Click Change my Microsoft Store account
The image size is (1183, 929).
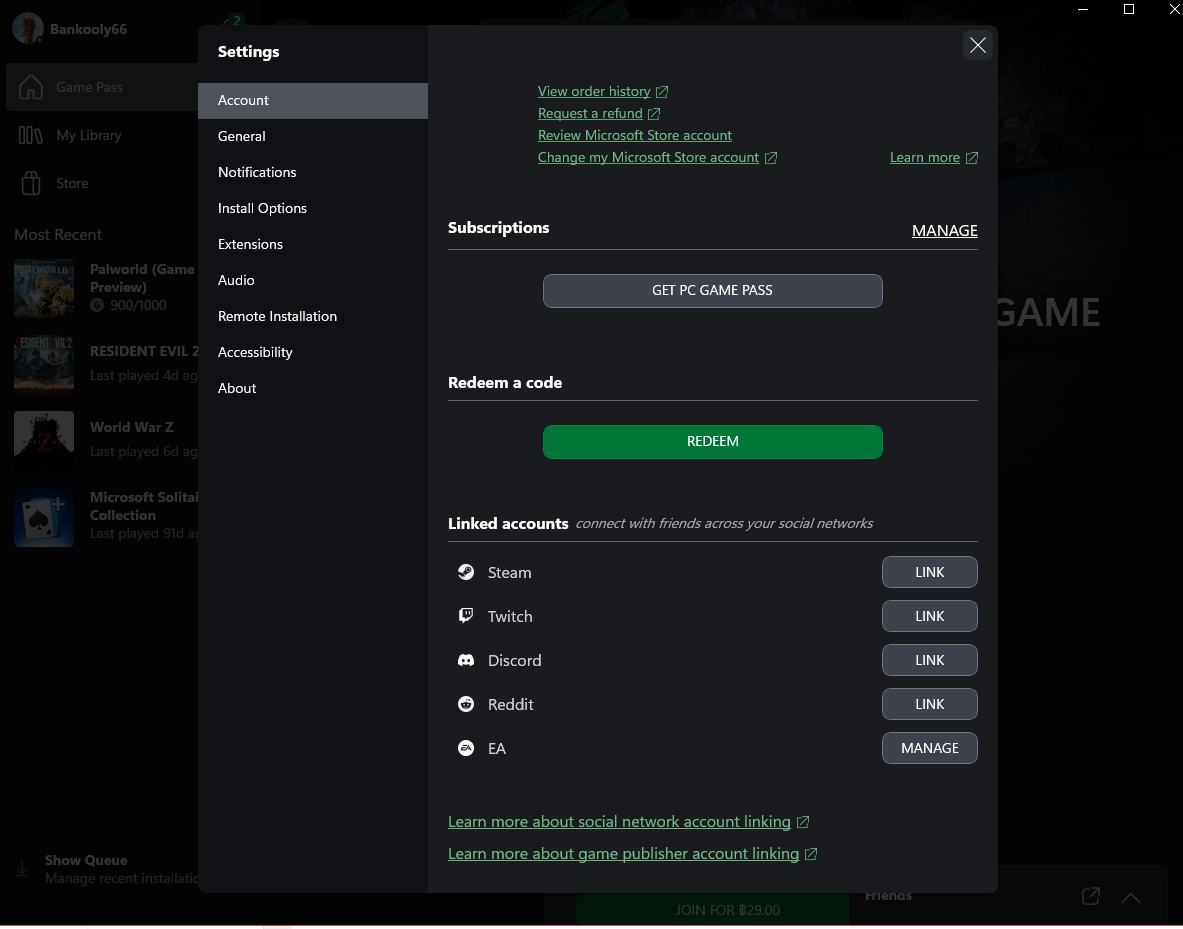(x=648, y=157)
